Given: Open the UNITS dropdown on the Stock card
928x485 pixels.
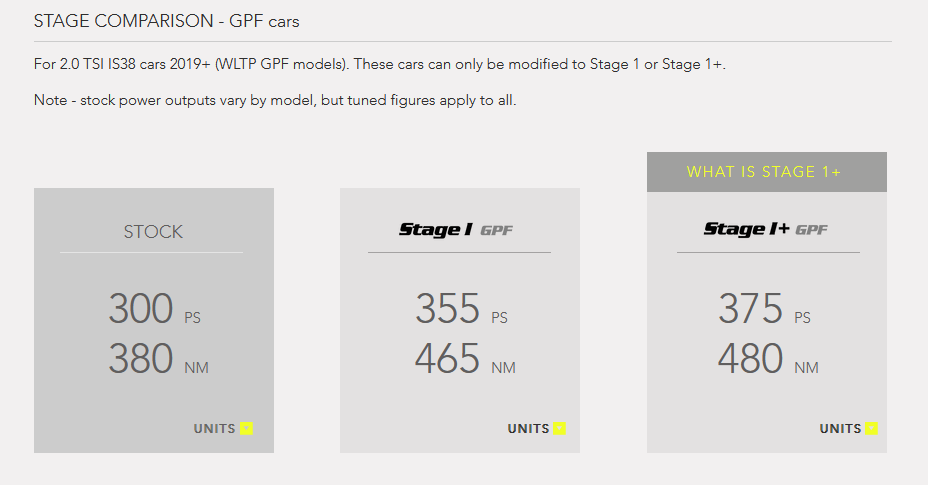Looking at the screenshot, I should click(223, 429).
